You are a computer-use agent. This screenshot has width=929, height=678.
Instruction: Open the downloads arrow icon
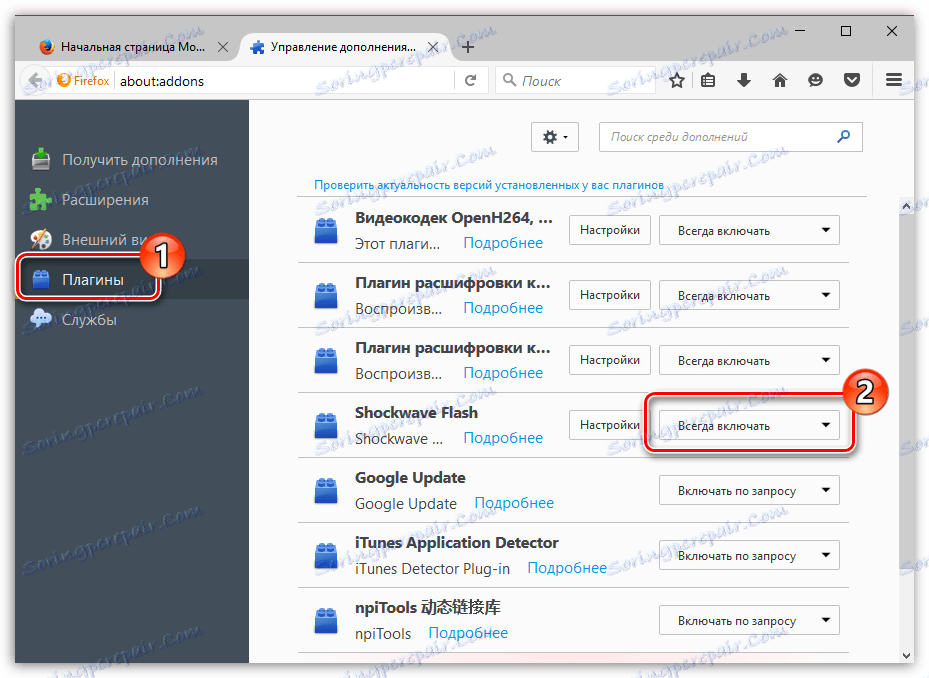pos(744,80)
